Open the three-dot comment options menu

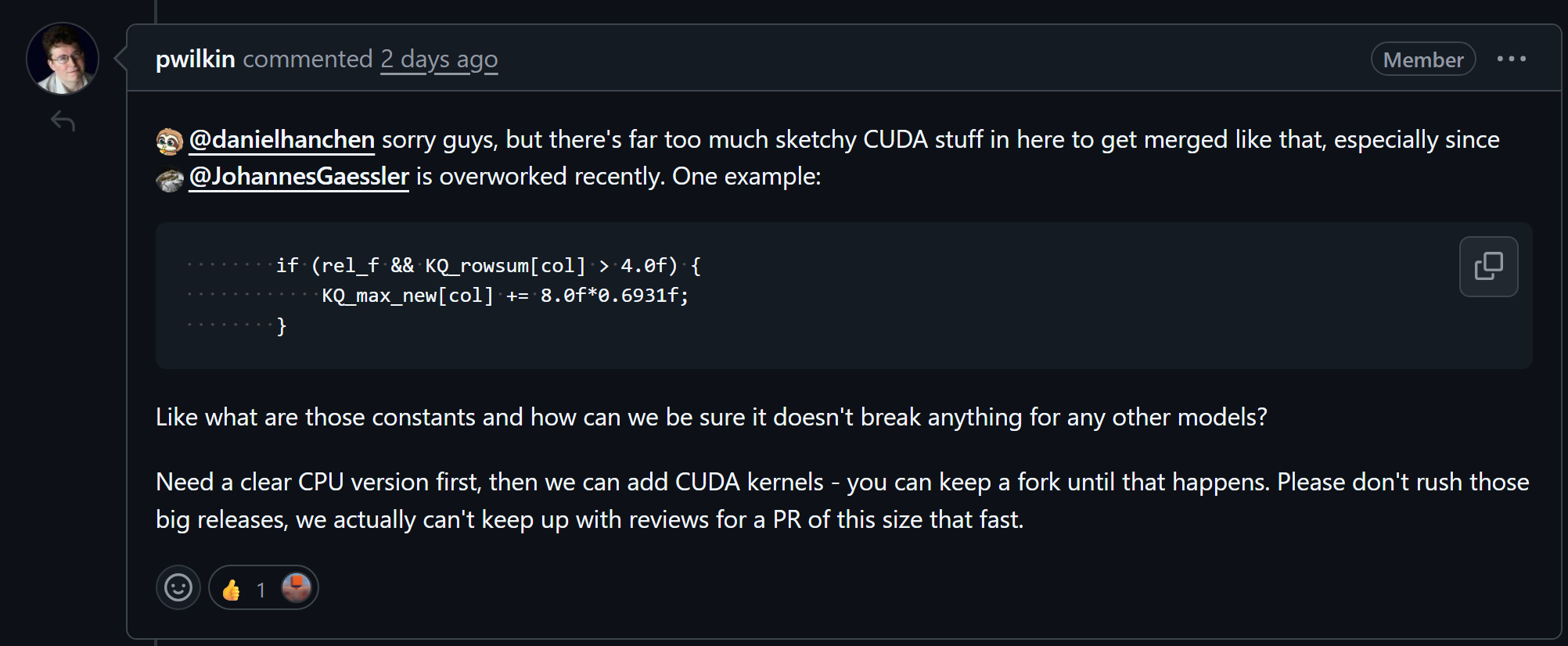tap(1511, 59)
